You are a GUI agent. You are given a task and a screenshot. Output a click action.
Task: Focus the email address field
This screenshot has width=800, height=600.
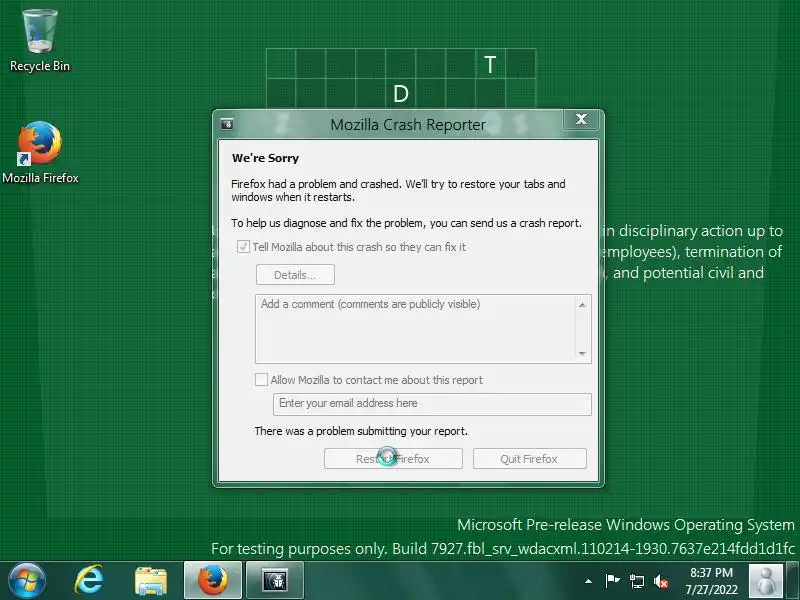tap(432, 404)
